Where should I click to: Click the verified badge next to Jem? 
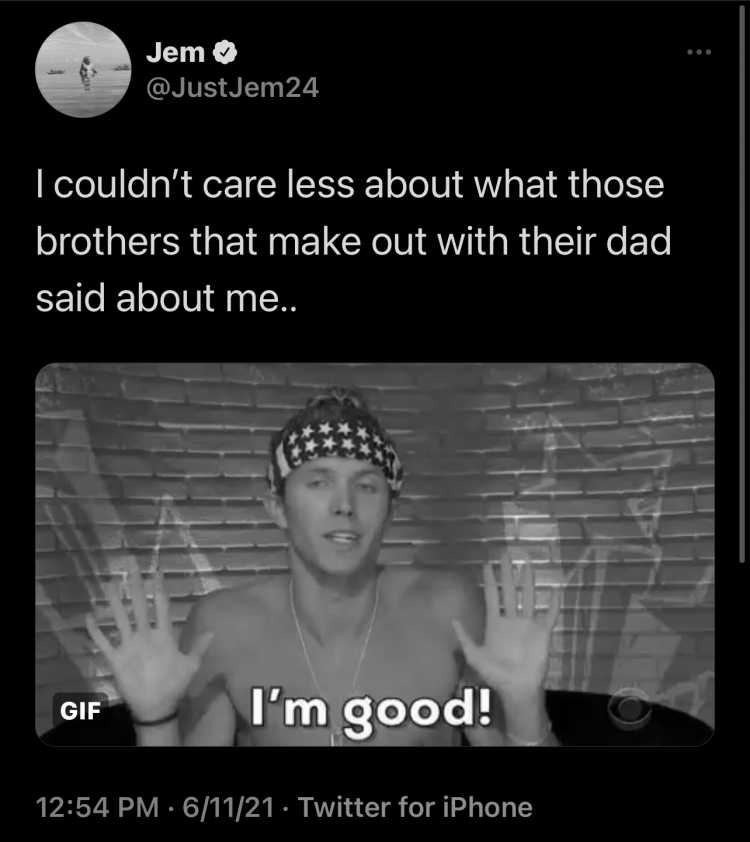click(x=225, y=53)
